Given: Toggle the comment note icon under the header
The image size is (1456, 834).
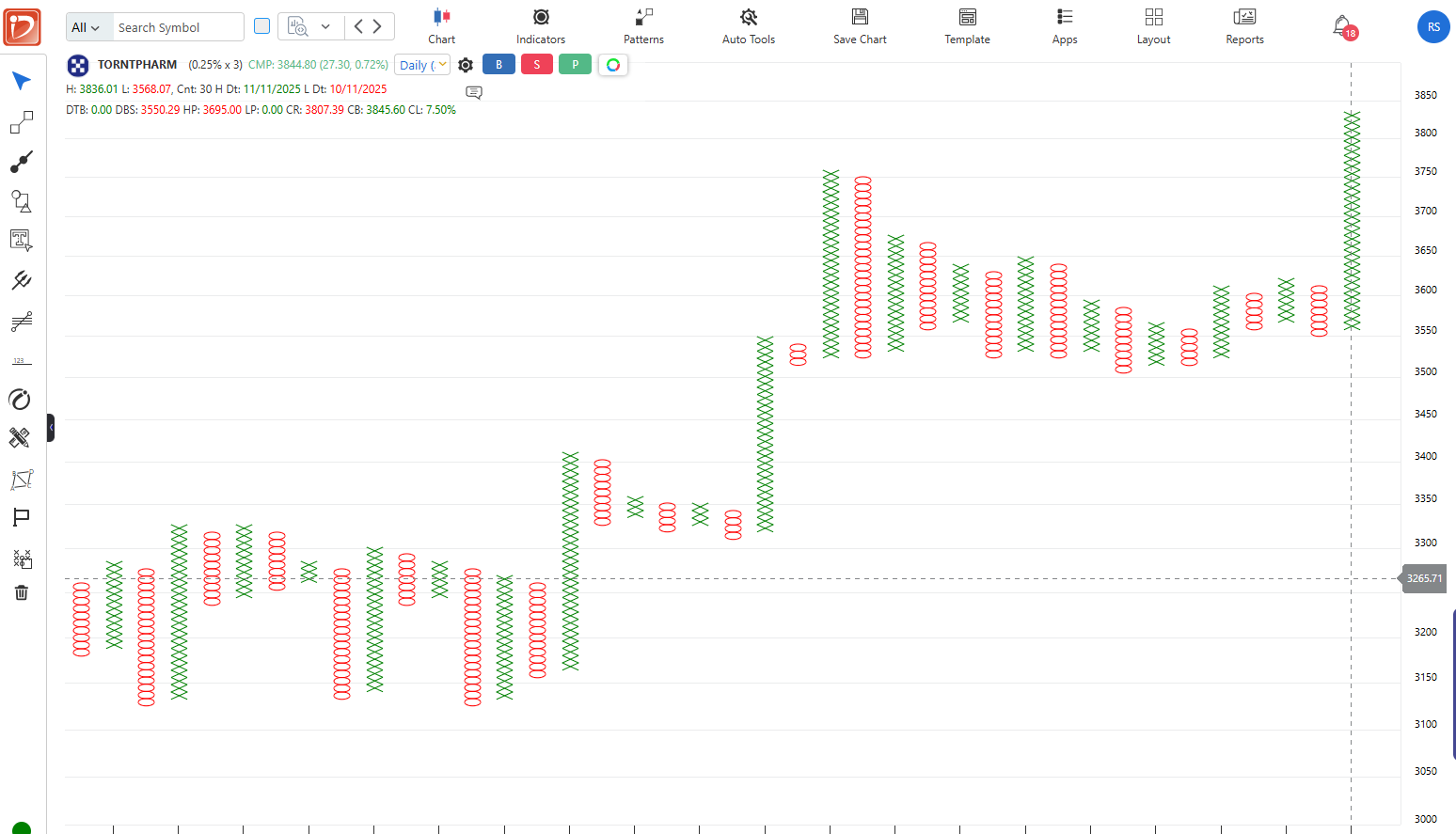Looking at the screenshot, I should 474,92.
